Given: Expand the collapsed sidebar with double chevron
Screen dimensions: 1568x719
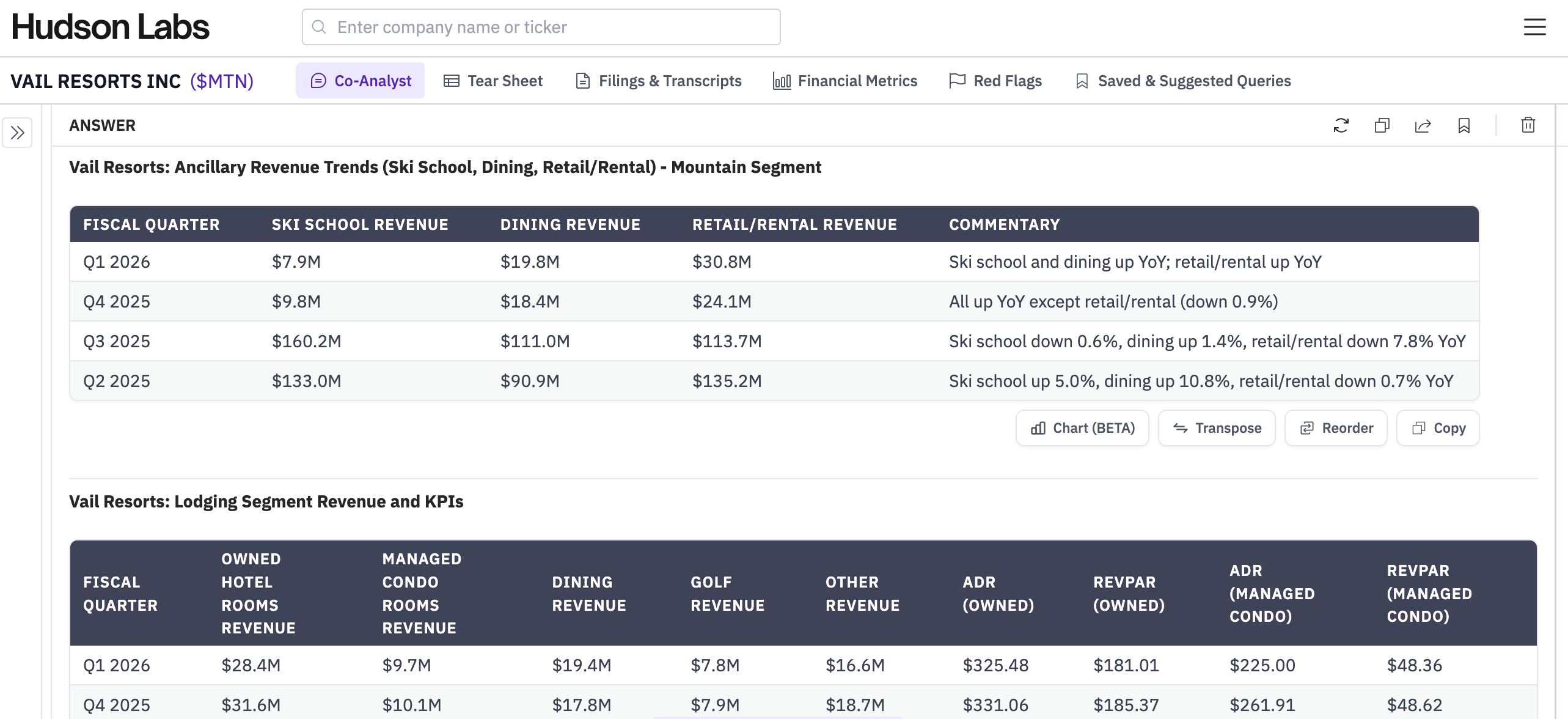Looking at the screenshot, I should click(x=17, y=133).
